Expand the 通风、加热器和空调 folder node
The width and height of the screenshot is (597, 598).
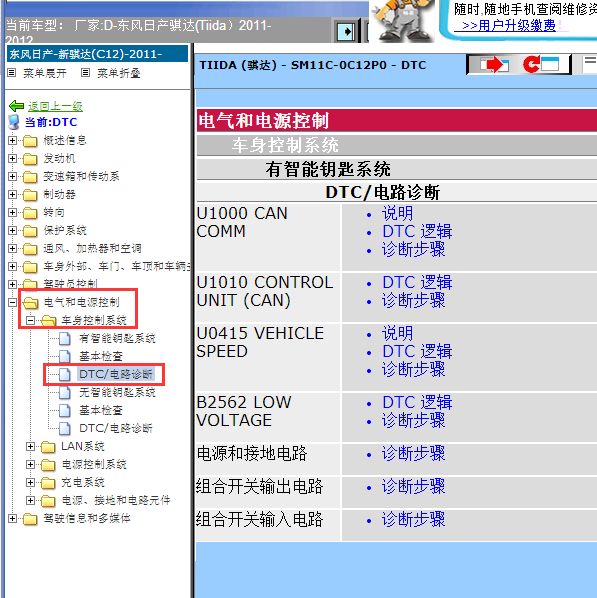pos(12,248)
